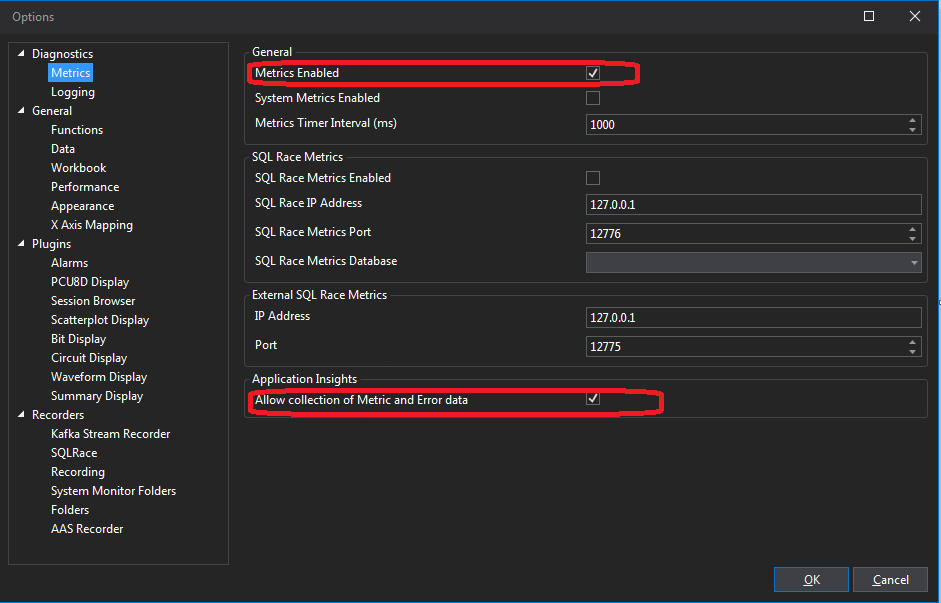
Task: Collapse the Plugins tree section
Action: tap(21, 243)
